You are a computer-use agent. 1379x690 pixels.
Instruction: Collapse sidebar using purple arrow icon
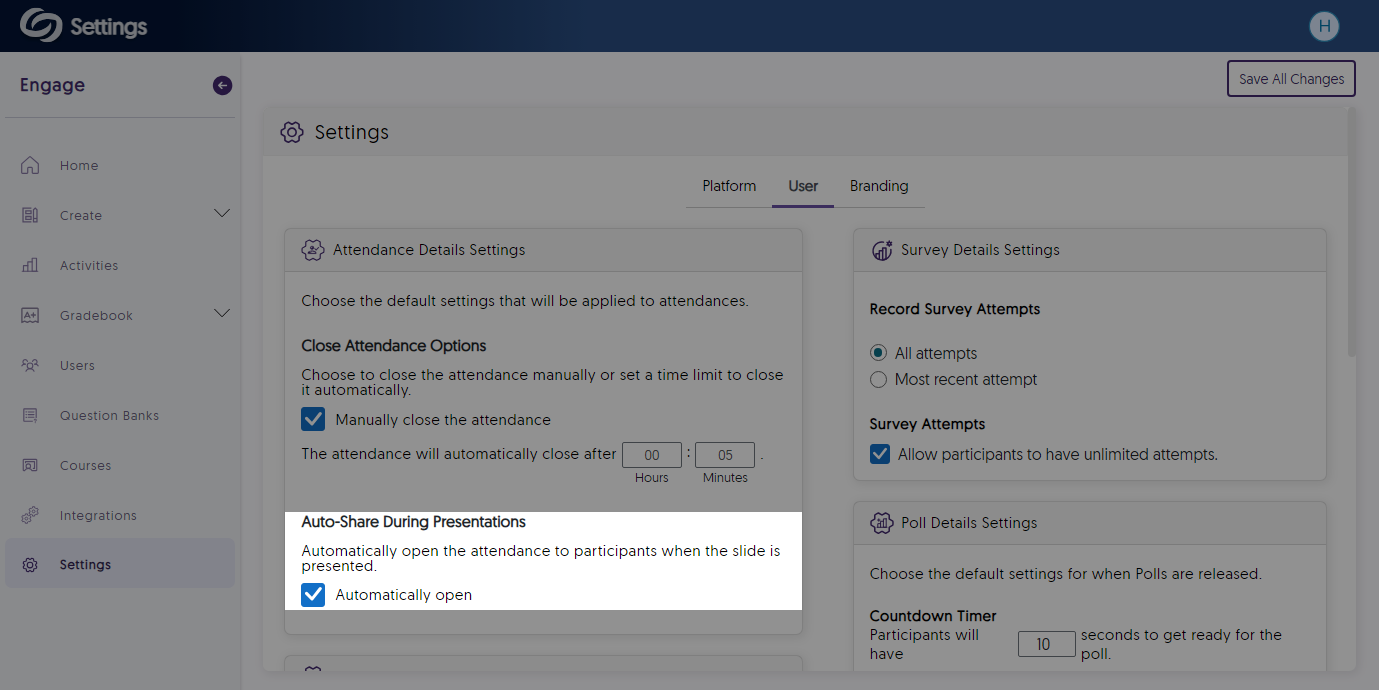pos(222,86)
